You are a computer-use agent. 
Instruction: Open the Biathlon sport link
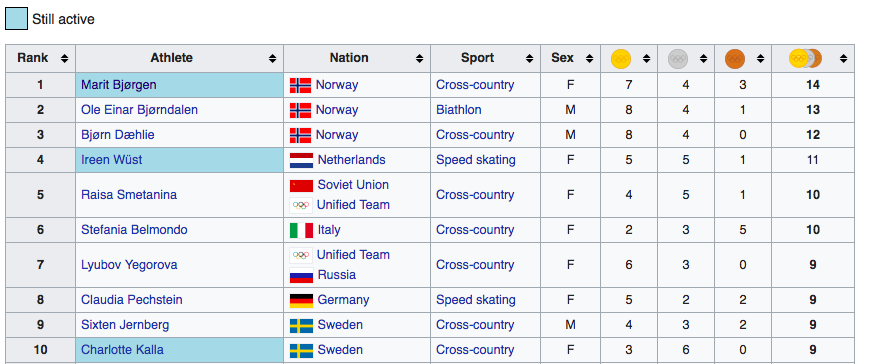[x=459, y=110]
